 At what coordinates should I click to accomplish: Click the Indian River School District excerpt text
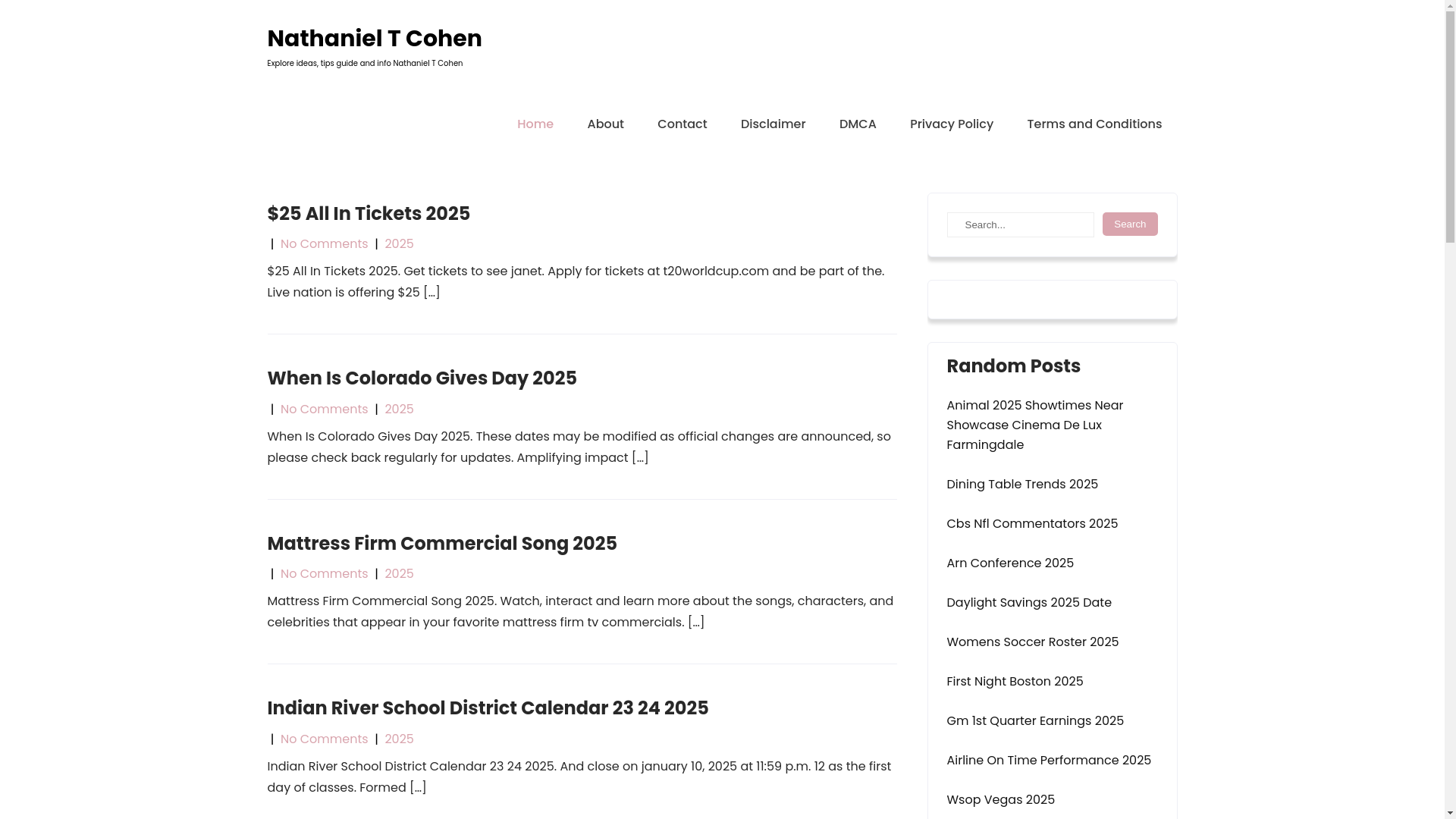tap(579, 777)
